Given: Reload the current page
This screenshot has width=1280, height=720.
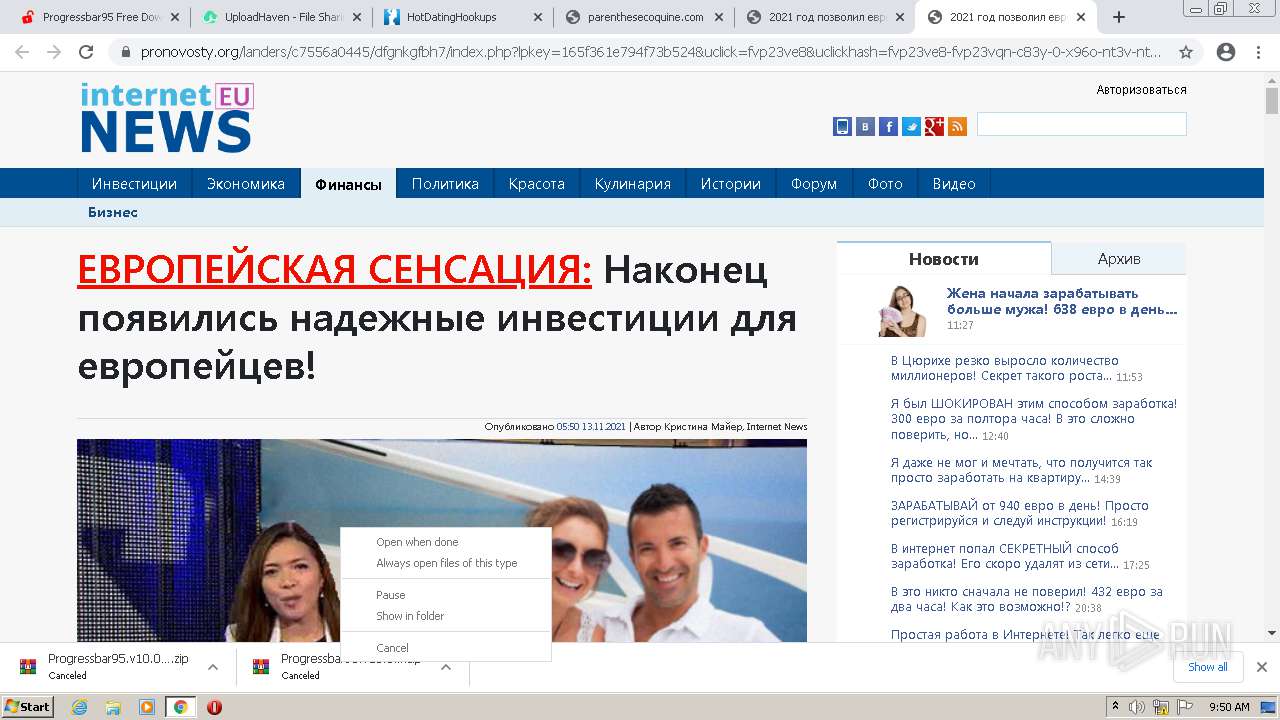Looking at the screenshot, I should (x=86, y=52).
